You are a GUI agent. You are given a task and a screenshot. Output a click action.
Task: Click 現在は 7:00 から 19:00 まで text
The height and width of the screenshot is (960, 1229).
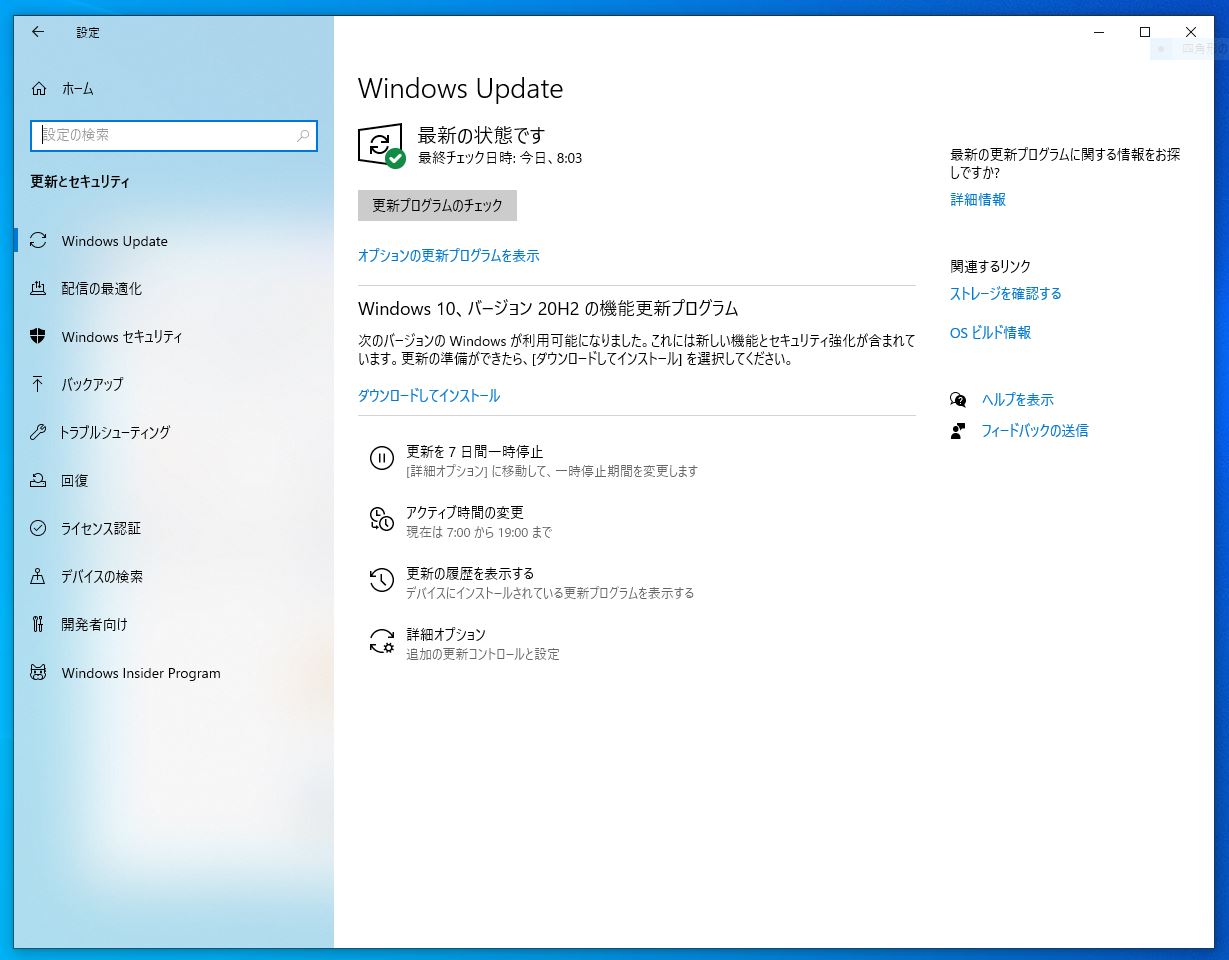click(479, 533)
